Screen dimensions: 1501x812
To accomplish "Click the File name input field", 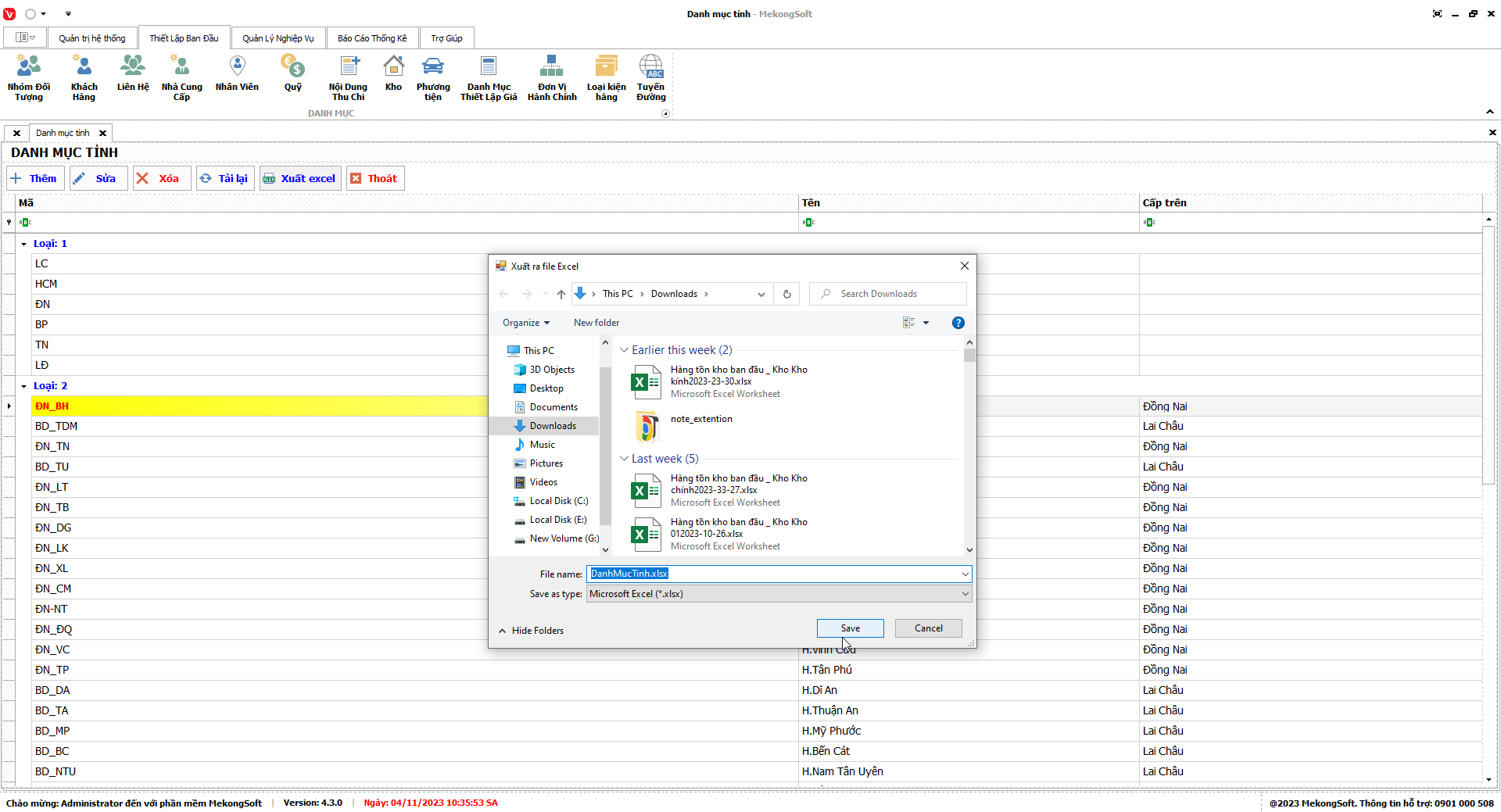I will pos(774,574).
